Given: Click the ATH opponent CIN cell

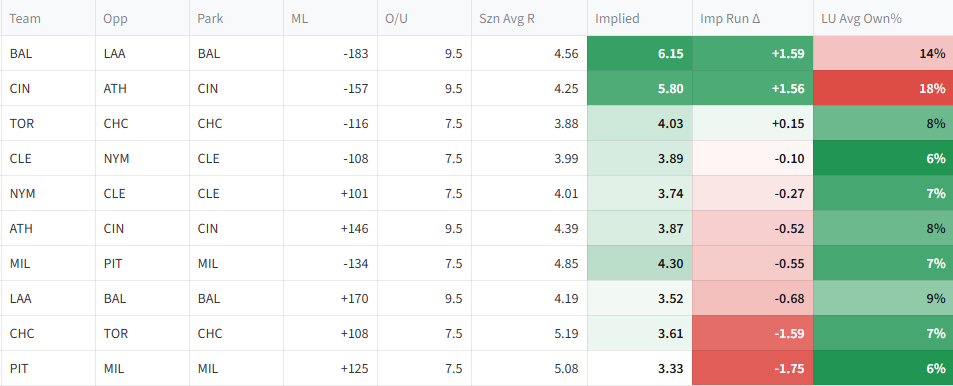Looking at the screenshot, I should pyautogui.click(x=142, y=229).
